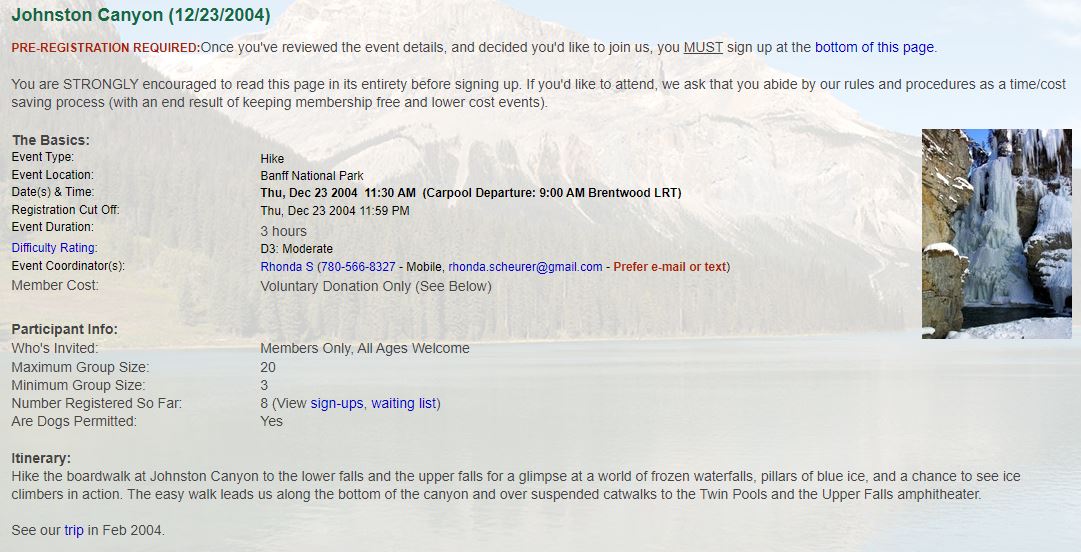
Task: Click the rhonda.scheurer@gmail.com email link
Action: [x=525, y=267]
